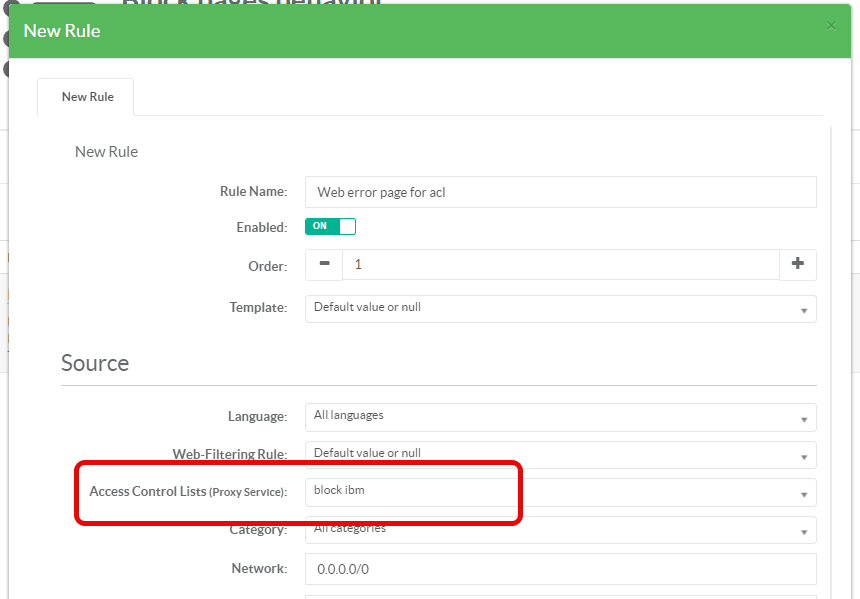Open the Access Control Lists dropdown
The image size is (860, 599).
coord(560,492)
